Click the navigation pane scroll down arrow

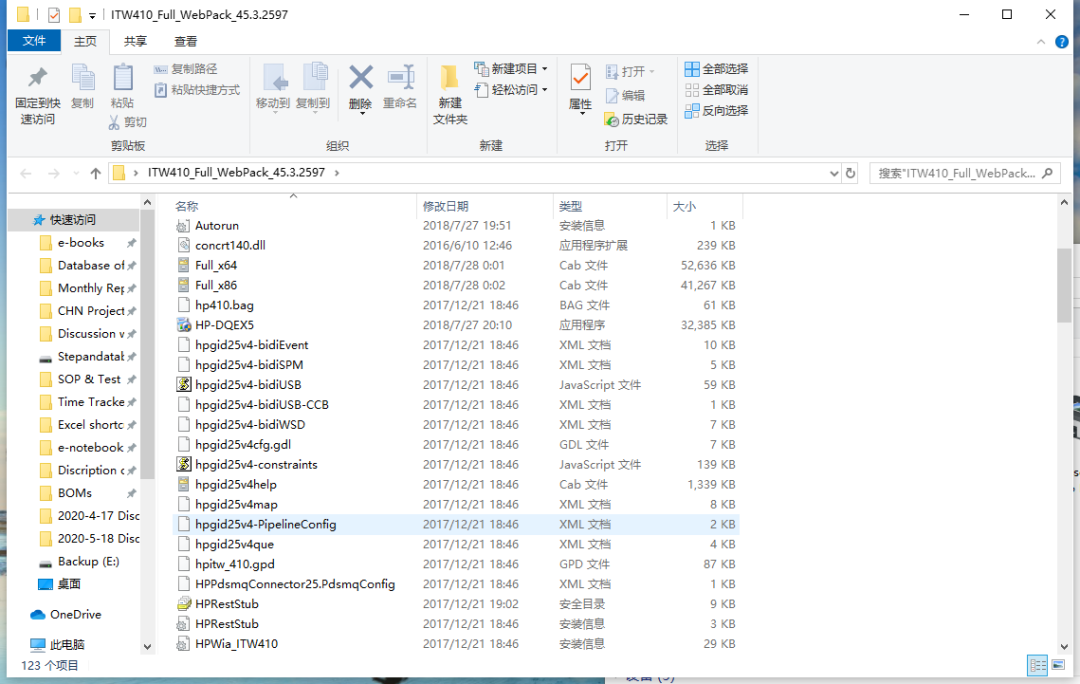[147, 647]
